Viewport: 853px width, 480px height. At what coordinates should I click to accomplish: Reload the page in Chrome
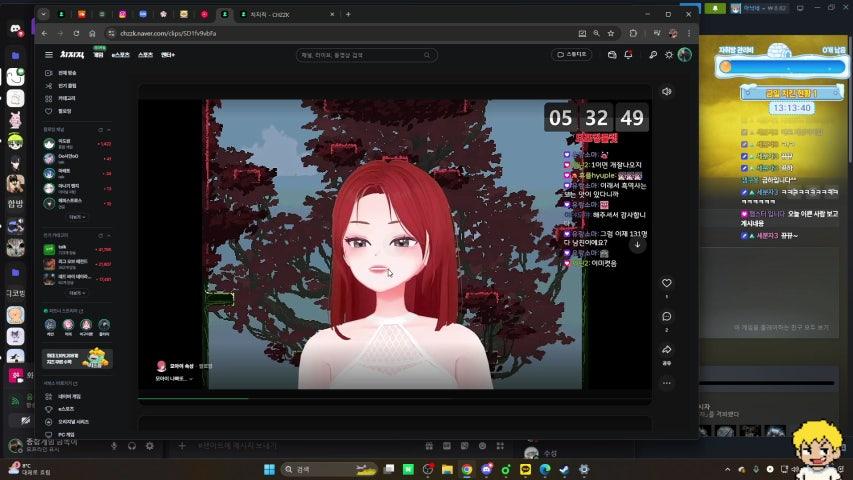[76, 33]
